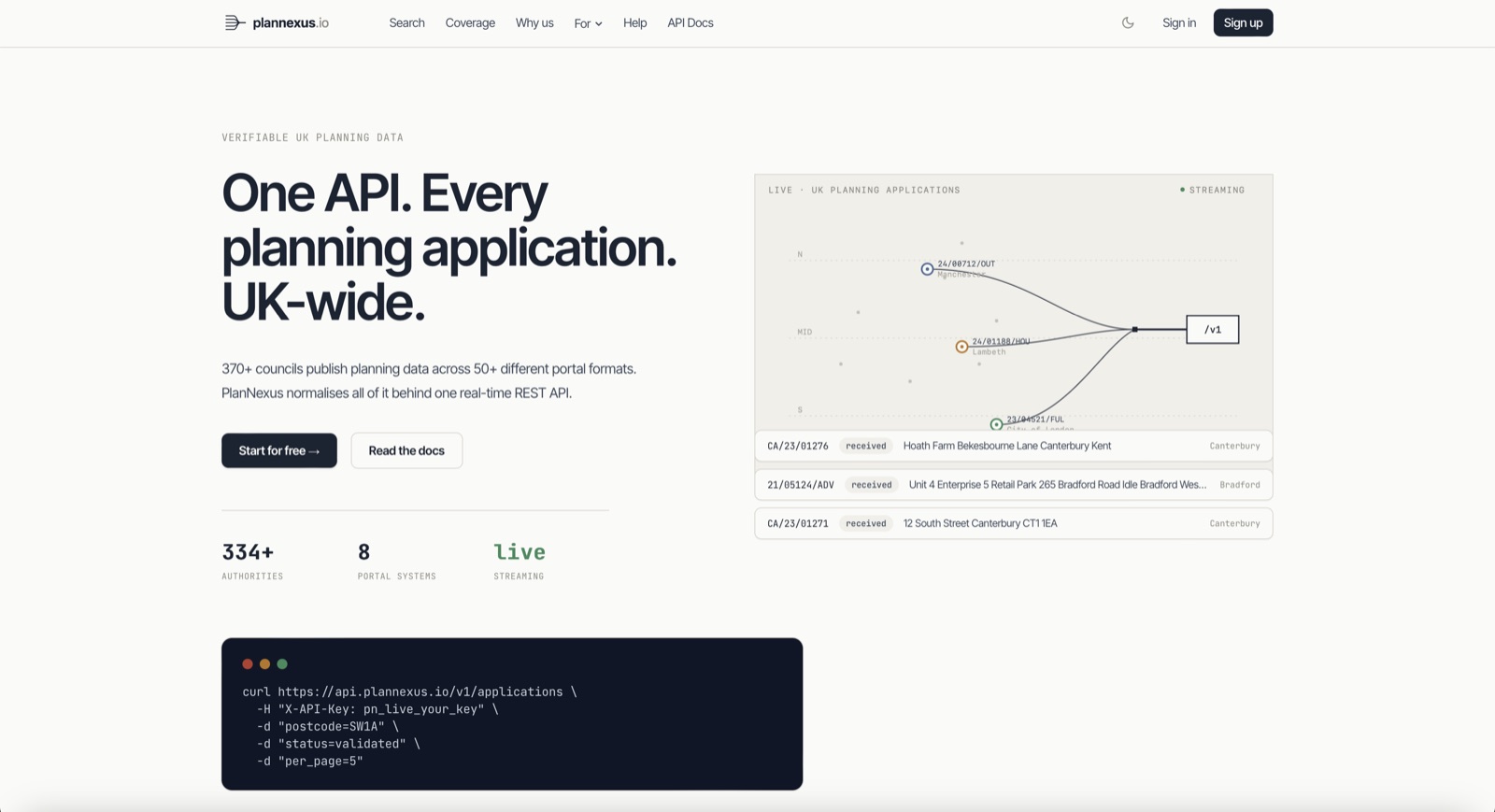
Task: Click the curl command line in code block
Action: coord(409,691)
